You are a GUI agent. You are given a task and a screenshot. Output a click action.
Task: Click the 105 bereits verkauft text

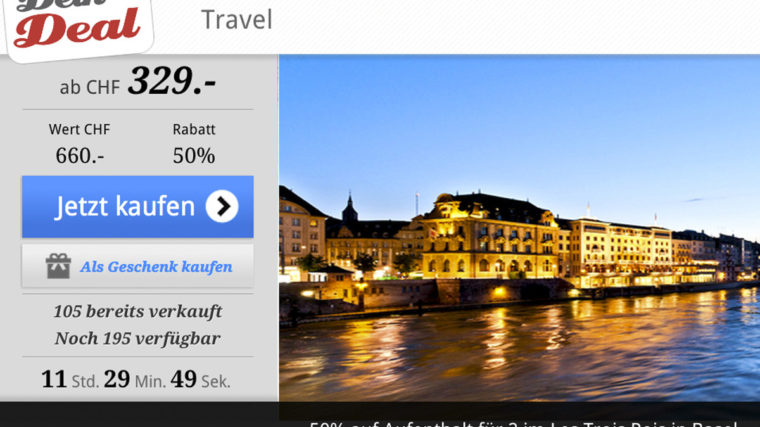(x=138, y=311)
